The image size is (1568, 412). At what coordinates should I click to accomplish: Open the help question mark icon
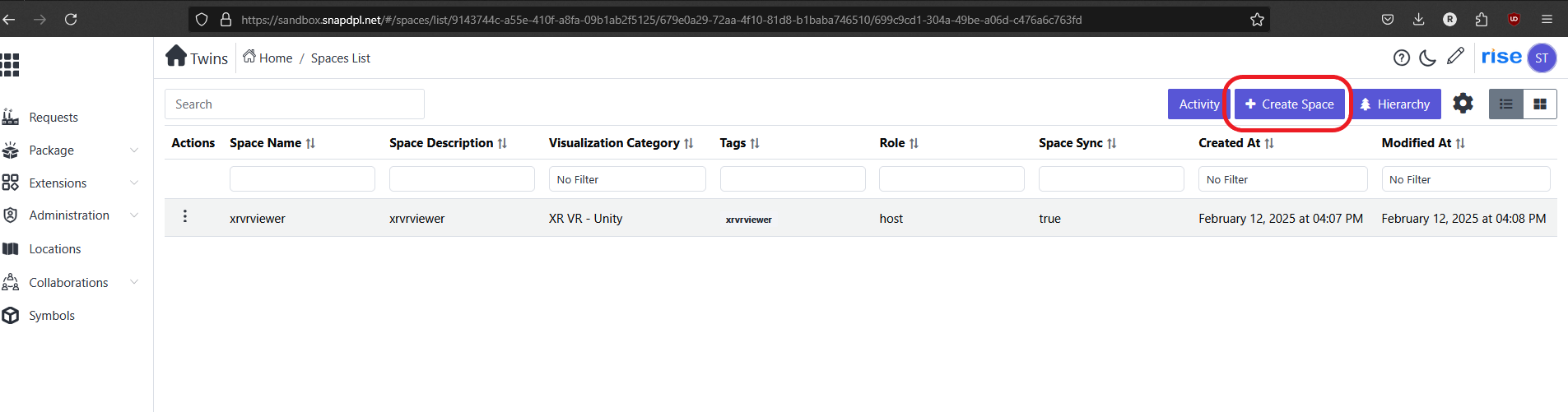[1402, 58]
